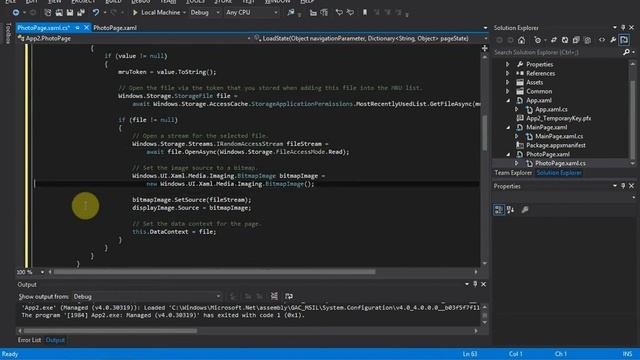The width and height of the screenshot is (640, 360).
Task: Click Categorized view in Properties panel
Action: [499, 210]
